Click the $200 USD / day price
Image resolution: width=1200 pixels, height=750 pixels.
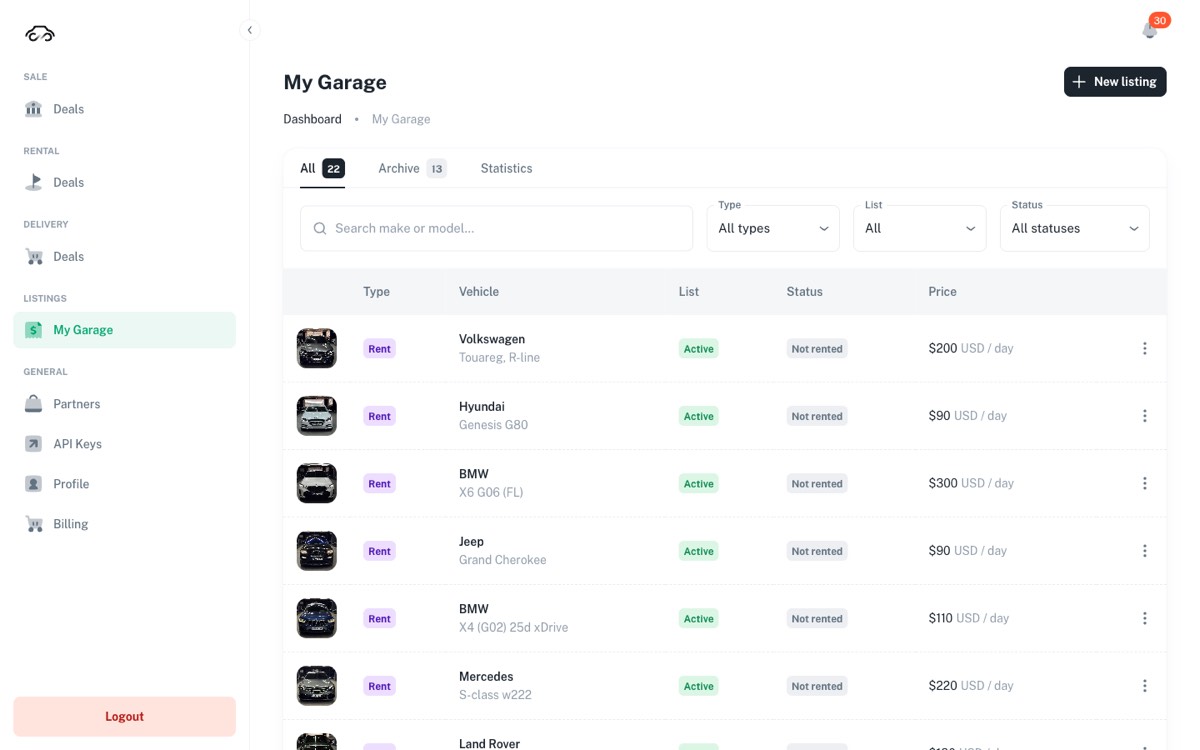[971, 349]
